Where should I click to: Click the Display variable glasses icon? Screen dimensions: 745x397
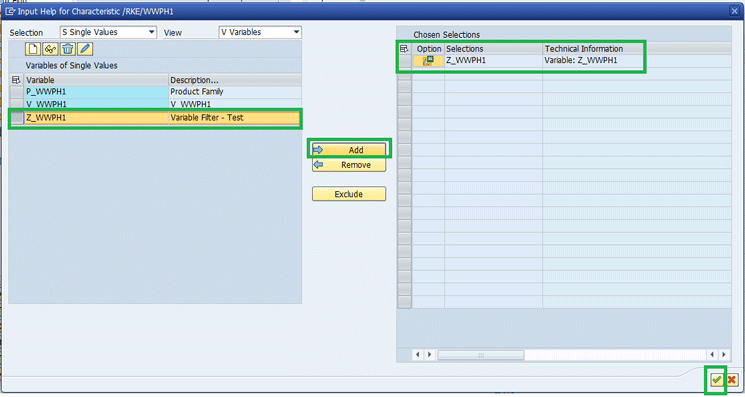tap(50, 49)
